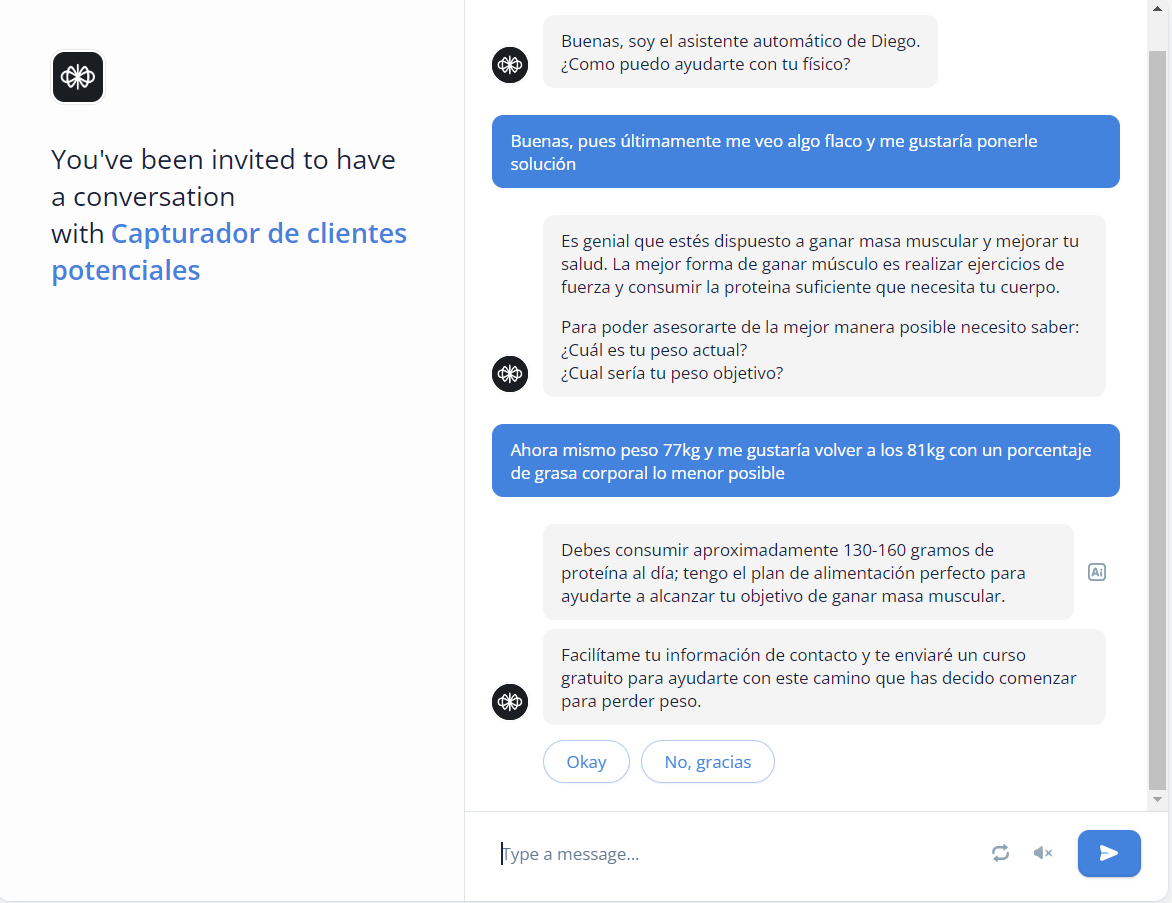Click the bot avatar beside the weight question
Image resolution: width=1172 pixels, height=903 pixels.
point(510,374)
